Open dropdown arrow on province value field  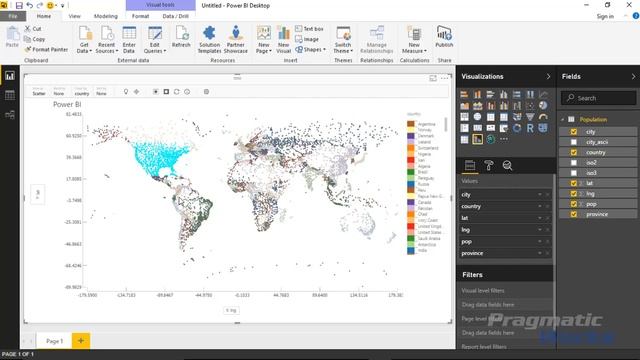[x=540, y=253]
